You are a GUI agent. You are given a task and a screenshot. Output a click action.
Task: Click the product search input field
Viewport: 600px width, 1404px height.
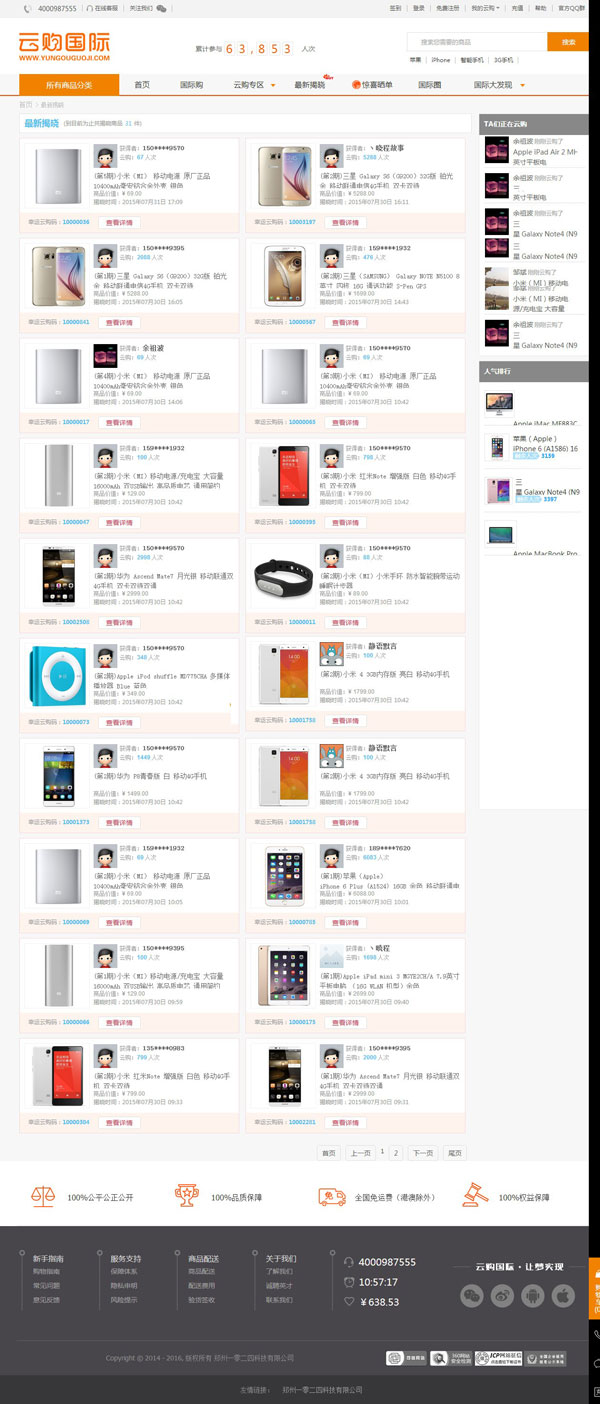(x=477, y=42)
